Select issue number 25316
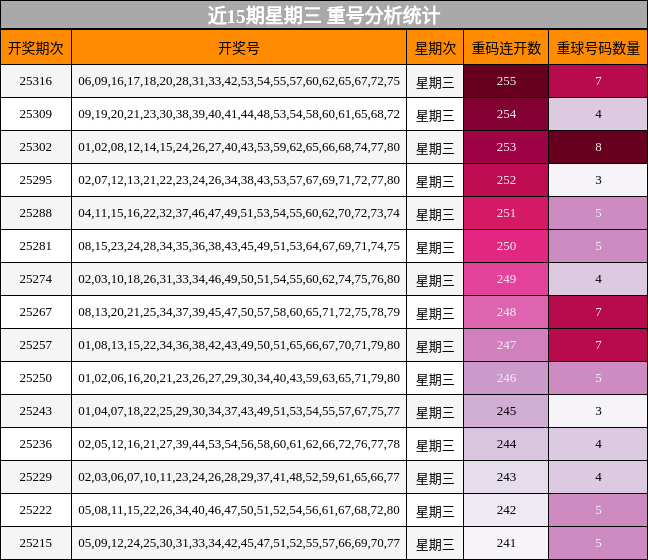Viewport: 648px width, 560px height. tap(36, 81)
